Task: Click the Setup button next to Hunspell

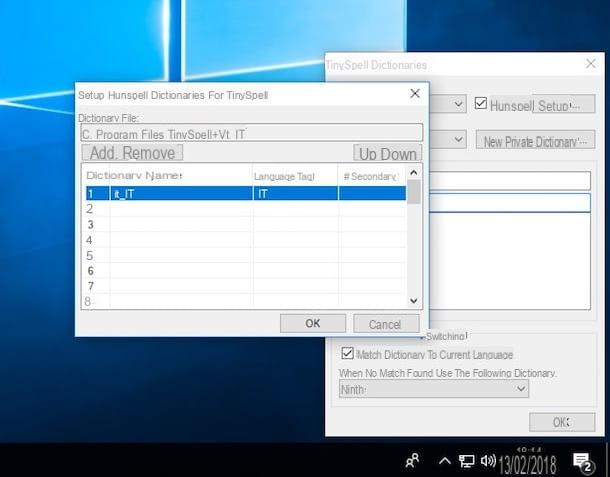Action: tap(563, 104)
